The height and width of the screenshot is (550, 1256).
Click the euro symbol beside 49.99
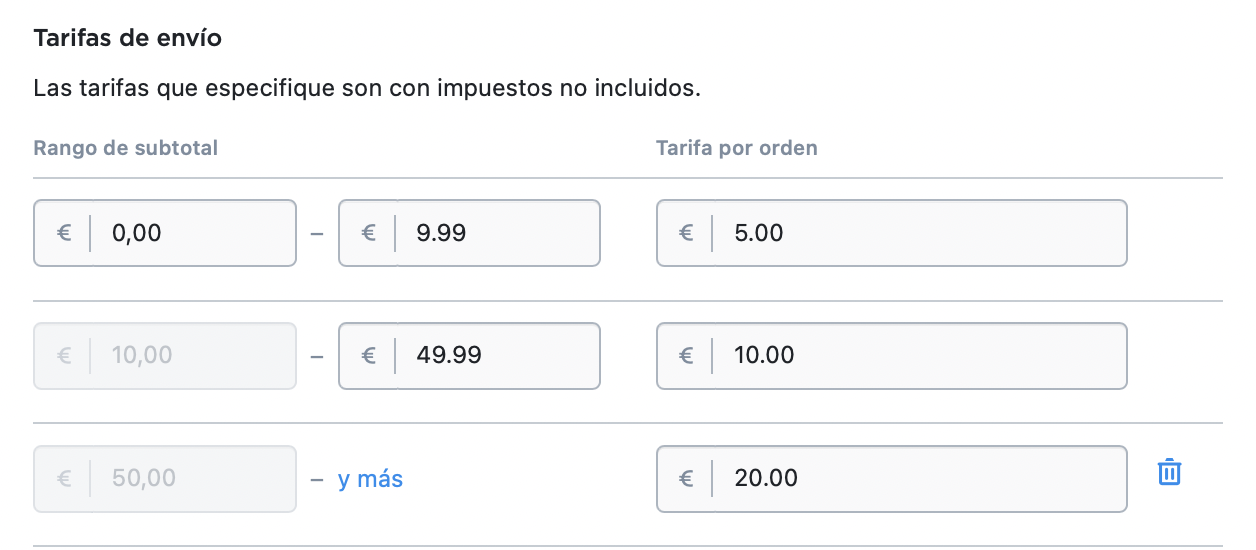[x=368, y=355]
